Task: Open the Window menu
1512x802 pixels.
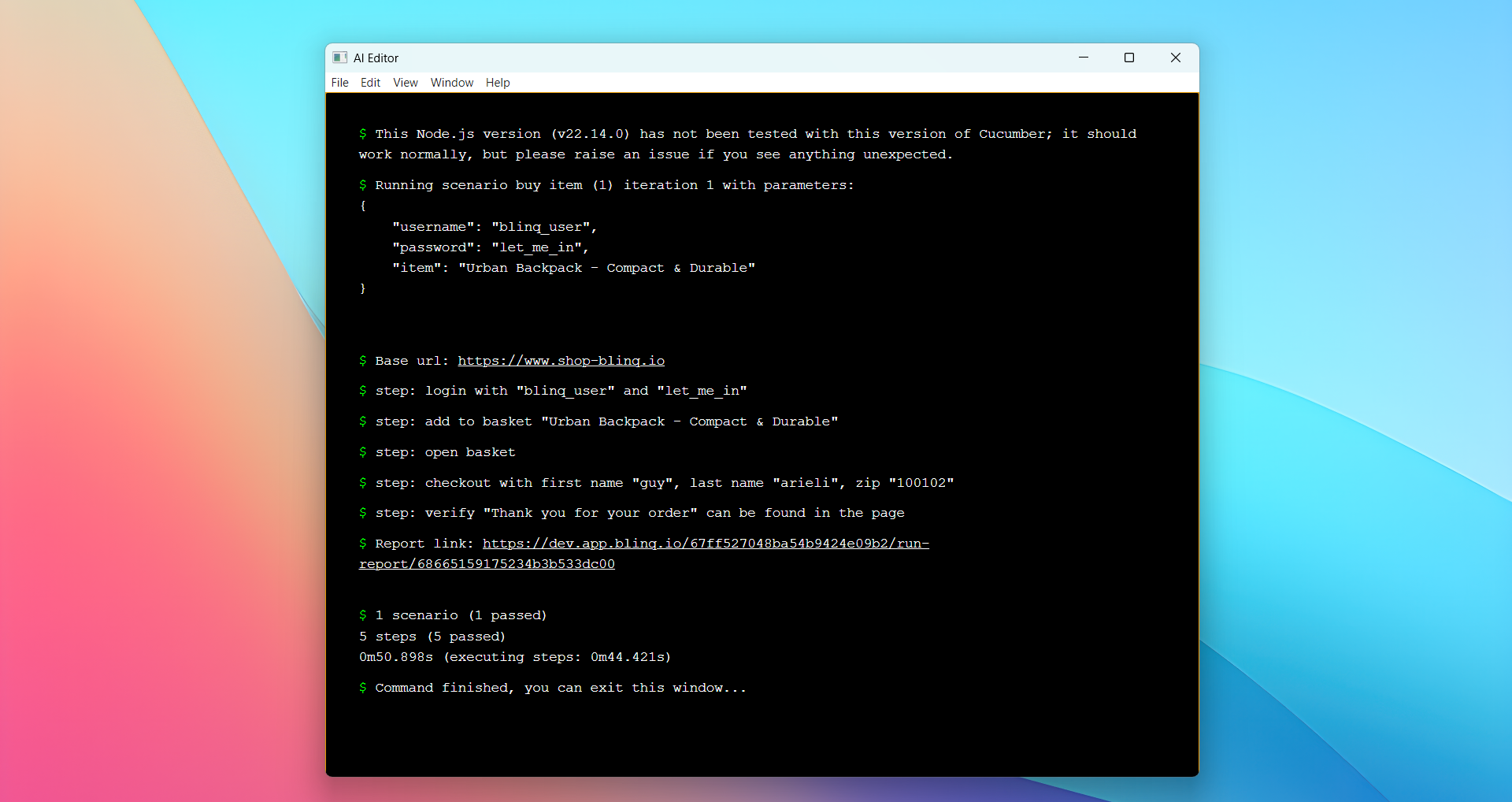Action: coord(452,83)
